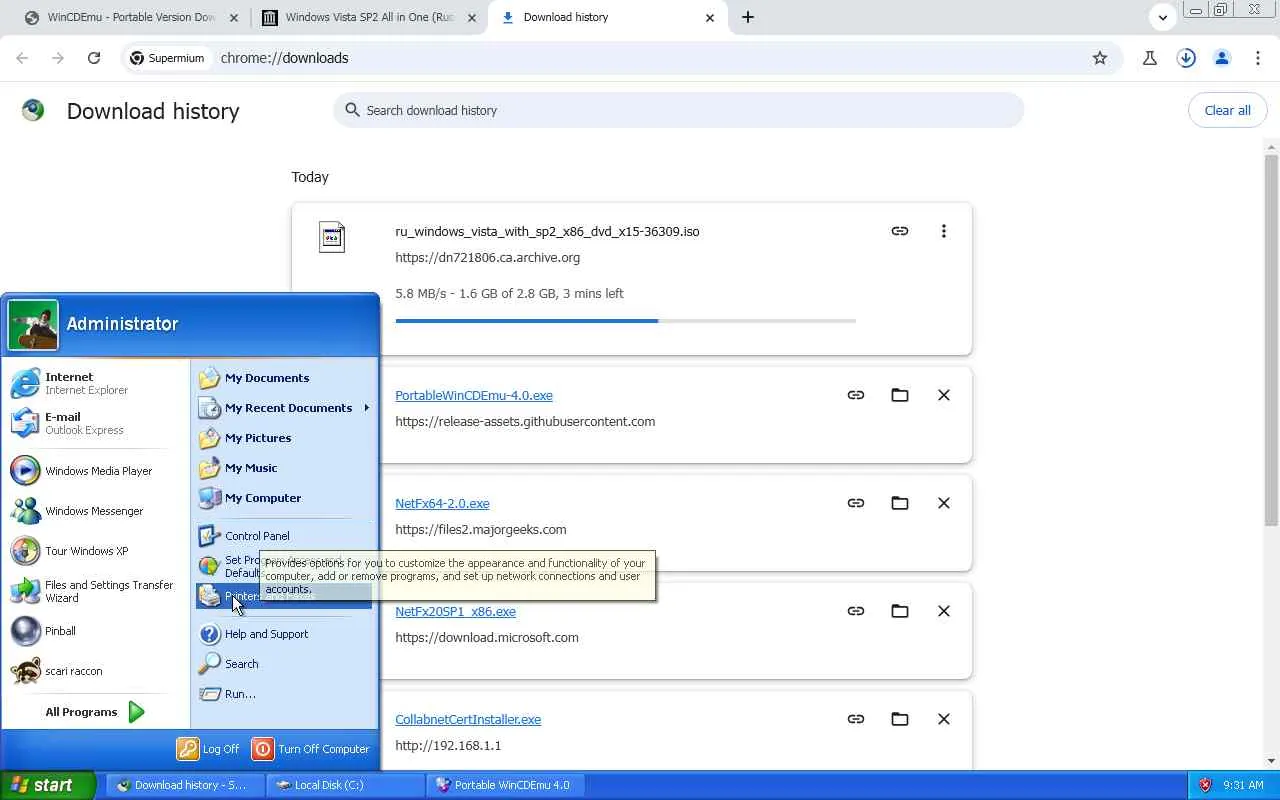Copy download link for the Vista ISO file
Viewport: 1280px width, 800px height.
(x=900, y=231)
